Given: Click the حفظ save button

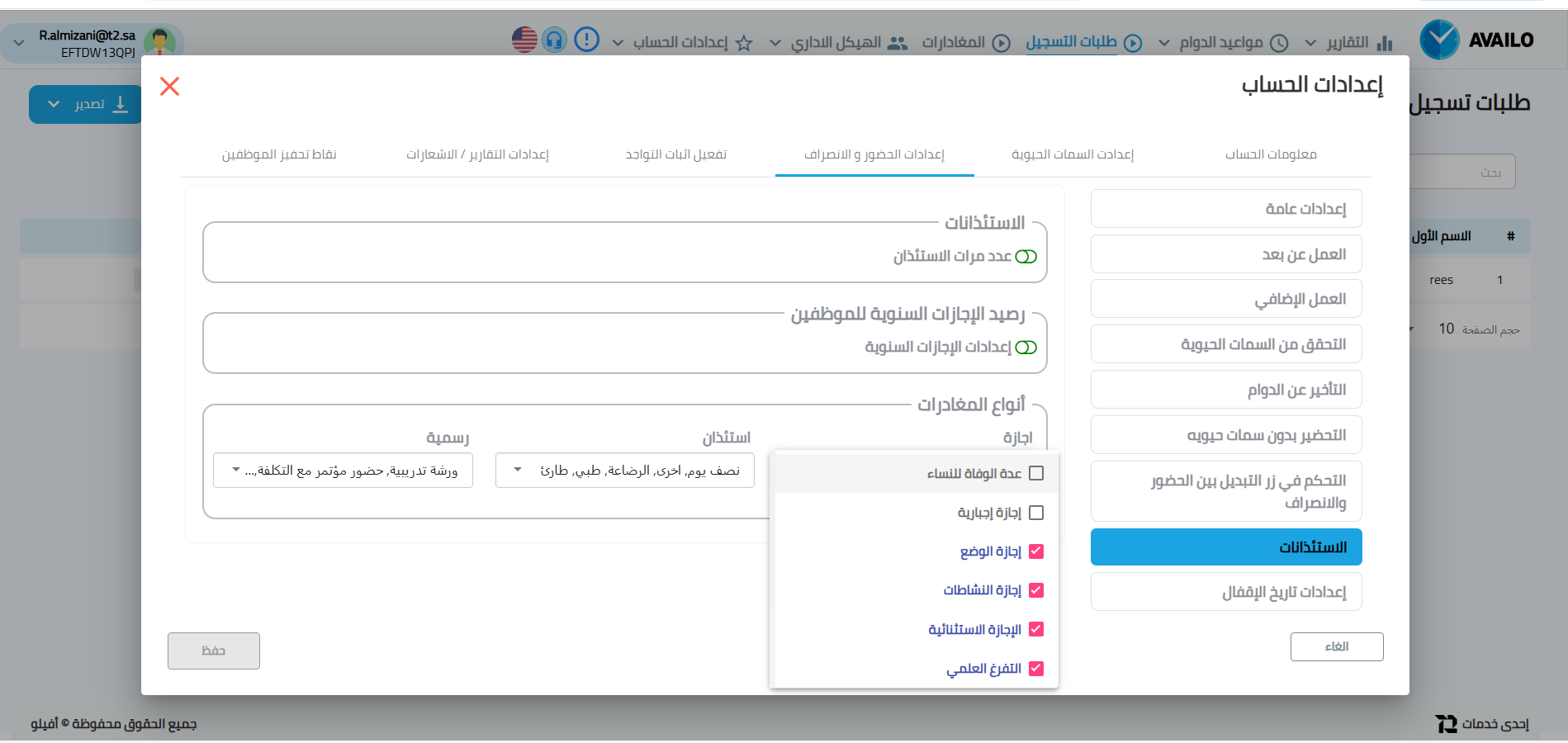Looking at the screenshot, I should pyautogui.click(x=214, y=651).
